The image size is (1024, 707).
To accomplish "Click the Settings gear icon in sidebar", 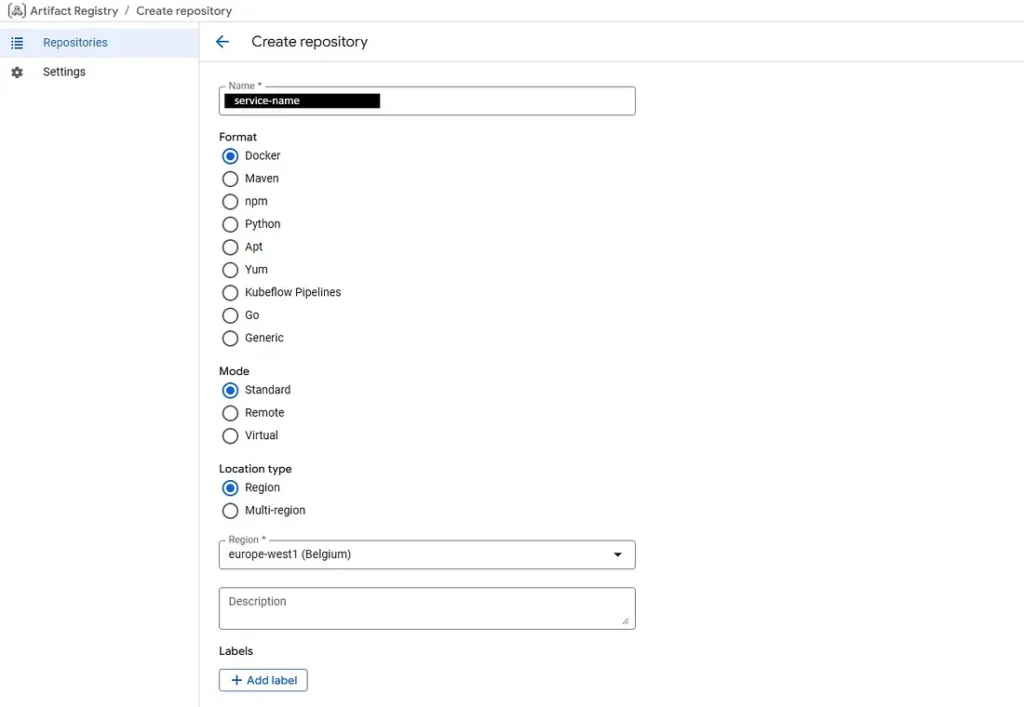I will click(x=17, y=72).
